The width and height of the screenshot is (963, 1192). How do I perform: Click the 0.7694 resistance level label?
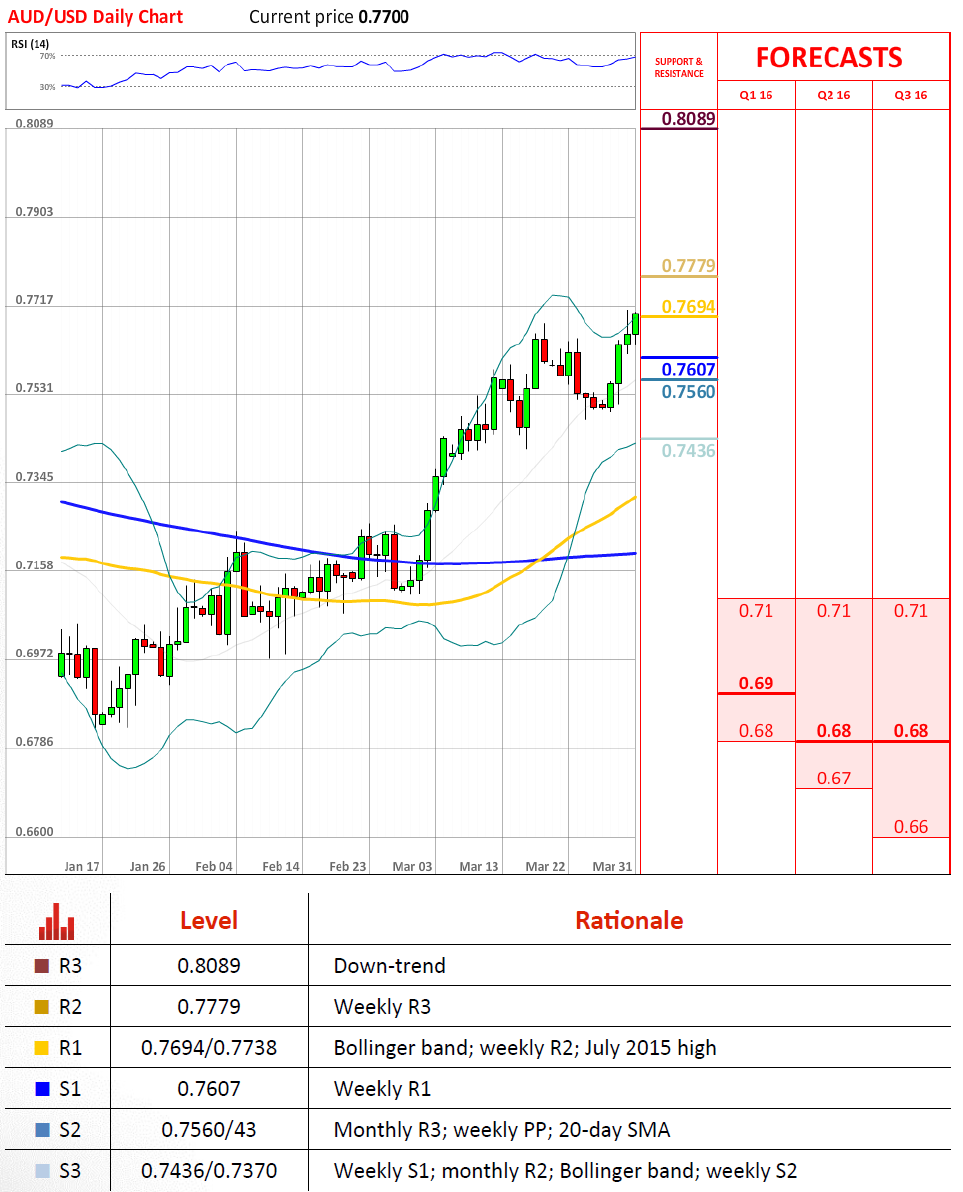688,307
